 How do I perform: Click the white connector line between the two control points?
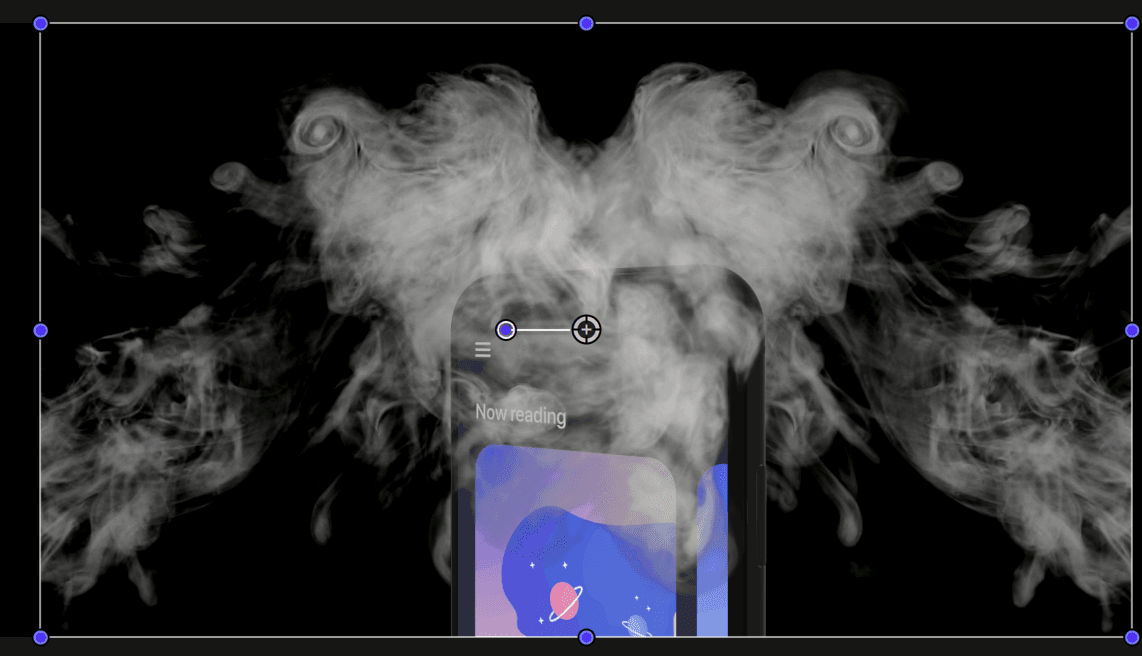click(545, 329)
